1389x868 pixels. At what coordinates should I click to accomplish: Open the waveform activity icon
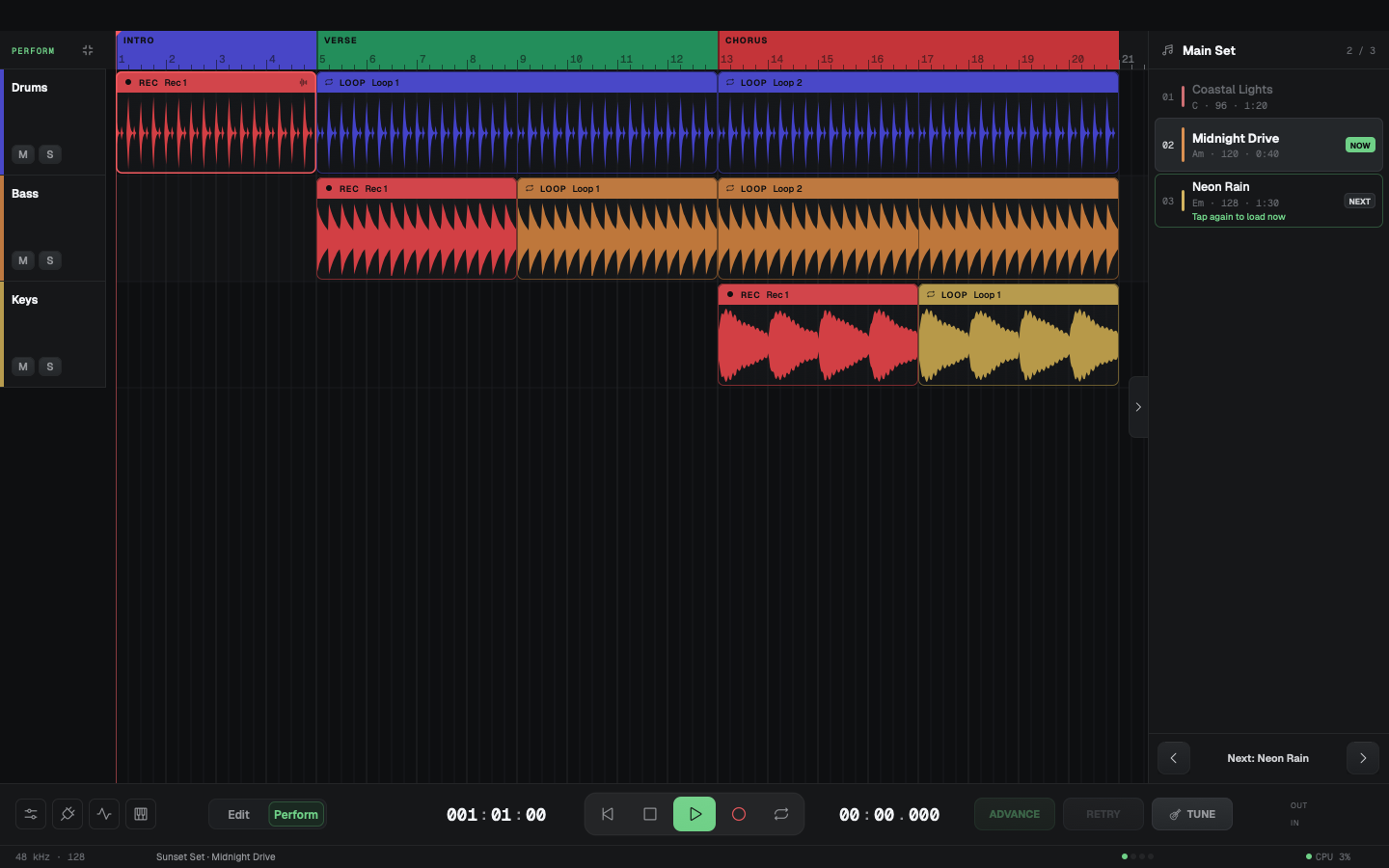(104, 814)
